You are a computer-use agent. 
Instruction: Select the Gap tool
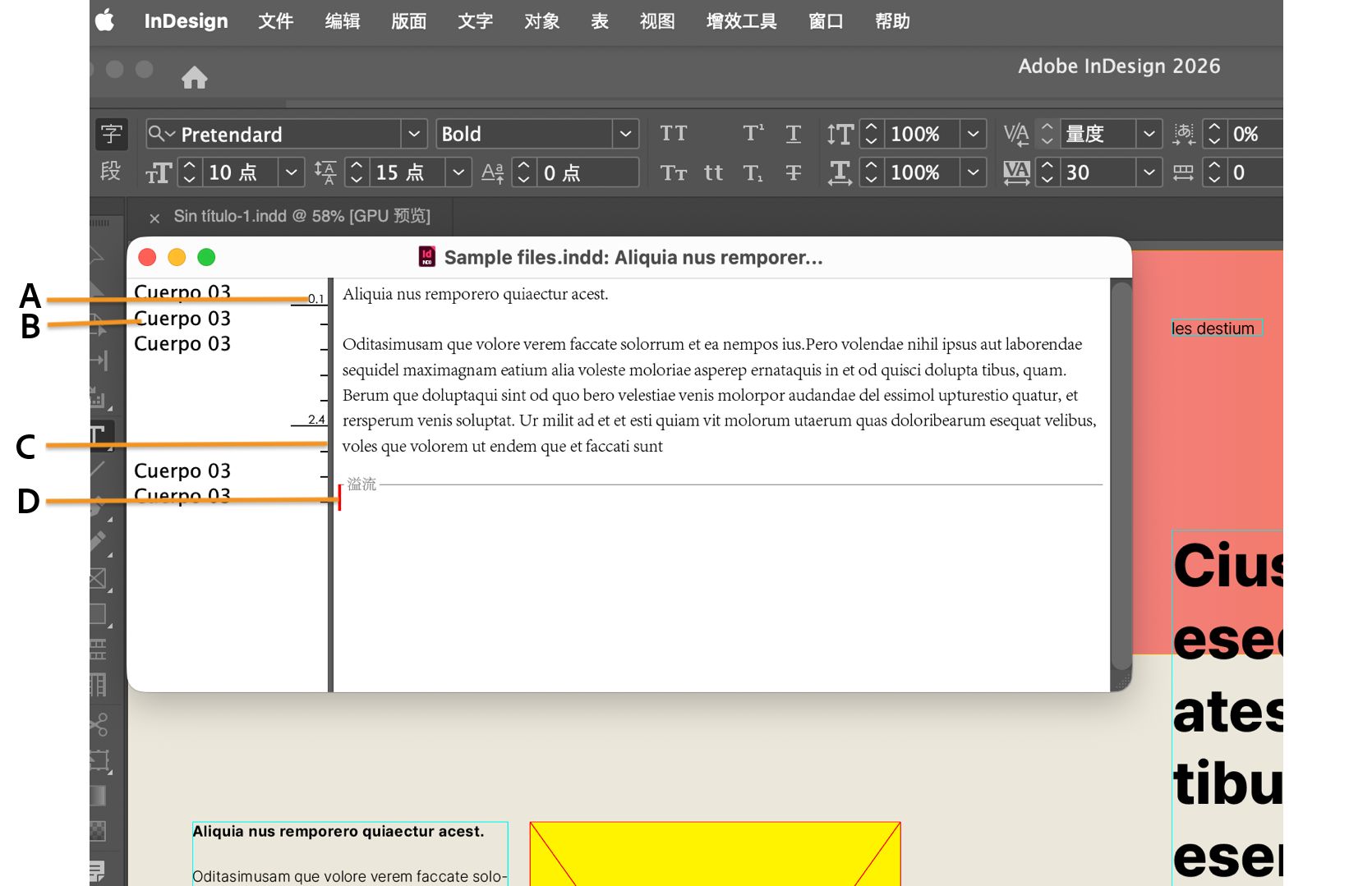pyautogui.click(x=99, y=360)
